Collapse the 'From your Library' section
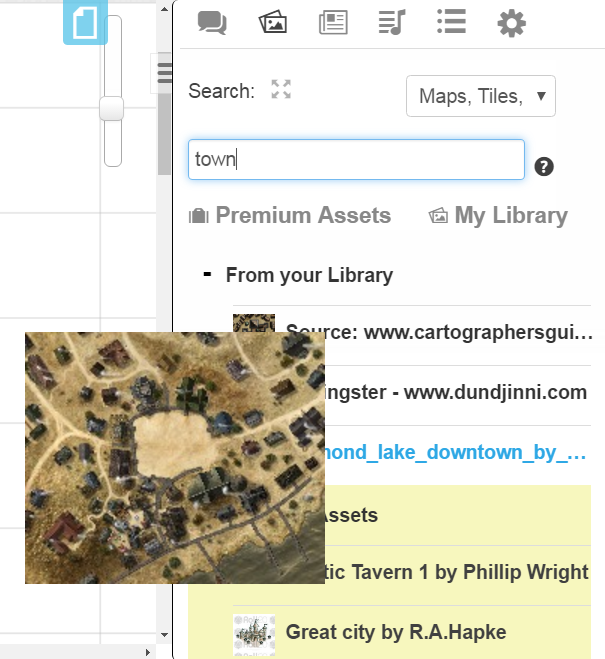This screenshot has height=659, width=605. 207,275
